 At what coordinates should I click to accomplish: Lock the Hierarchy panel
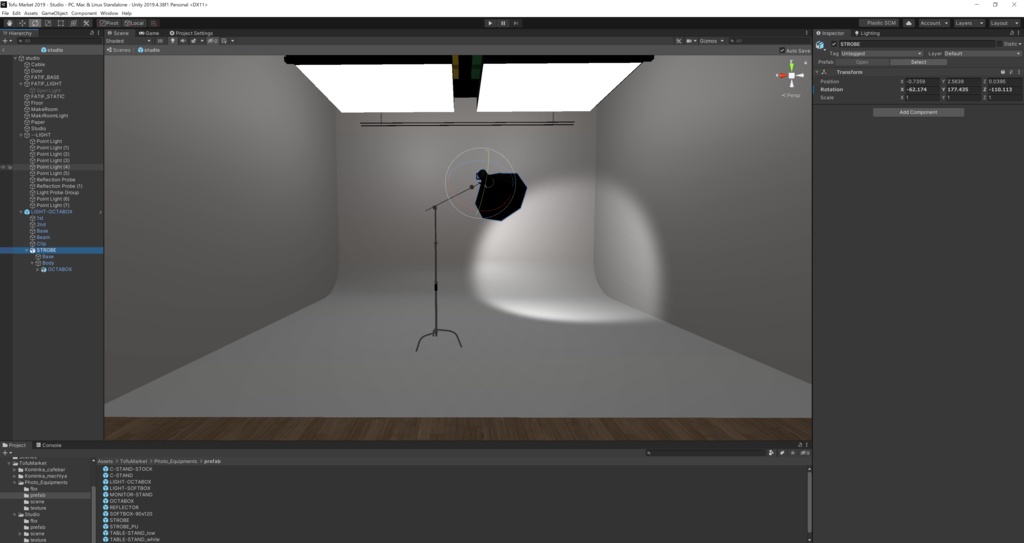pyautogui.click(x=91, y=33)
